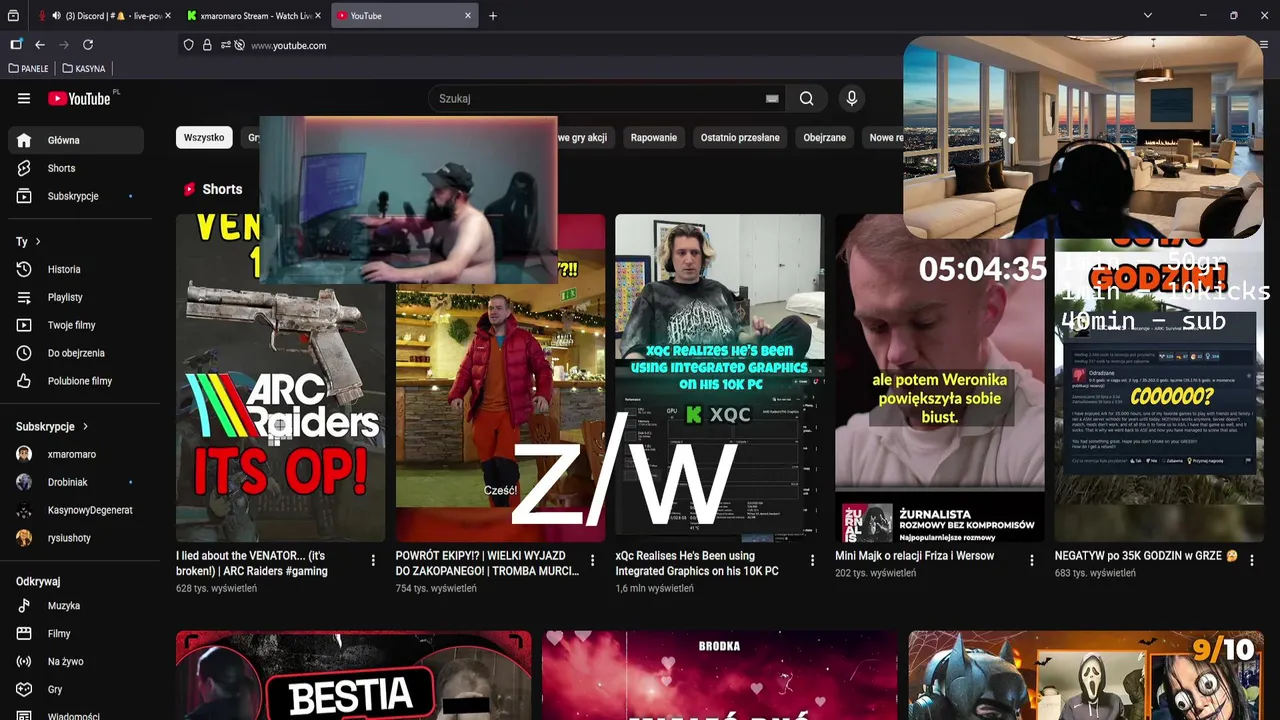Image resolution: width=1280 pixels, height=720 pixels.
Task: Click the search magnifier button
Action: pos(806,98)
